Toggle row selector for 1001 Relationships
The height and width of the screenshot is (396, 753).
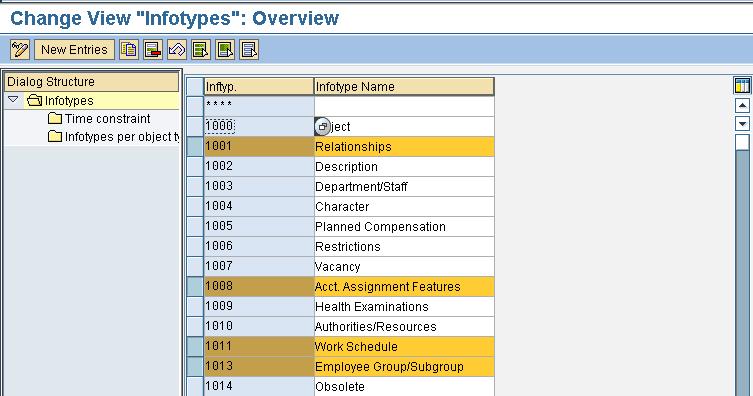coord(195,146)
